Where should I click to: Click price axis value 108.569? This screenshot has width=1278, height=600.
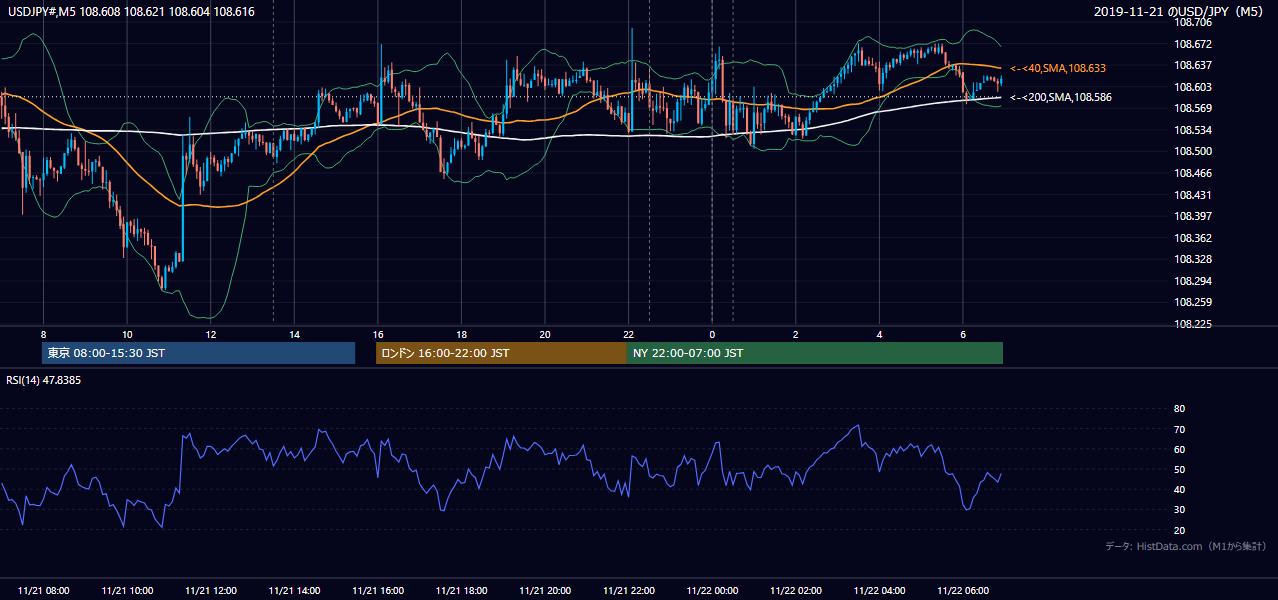(1192, 108)
